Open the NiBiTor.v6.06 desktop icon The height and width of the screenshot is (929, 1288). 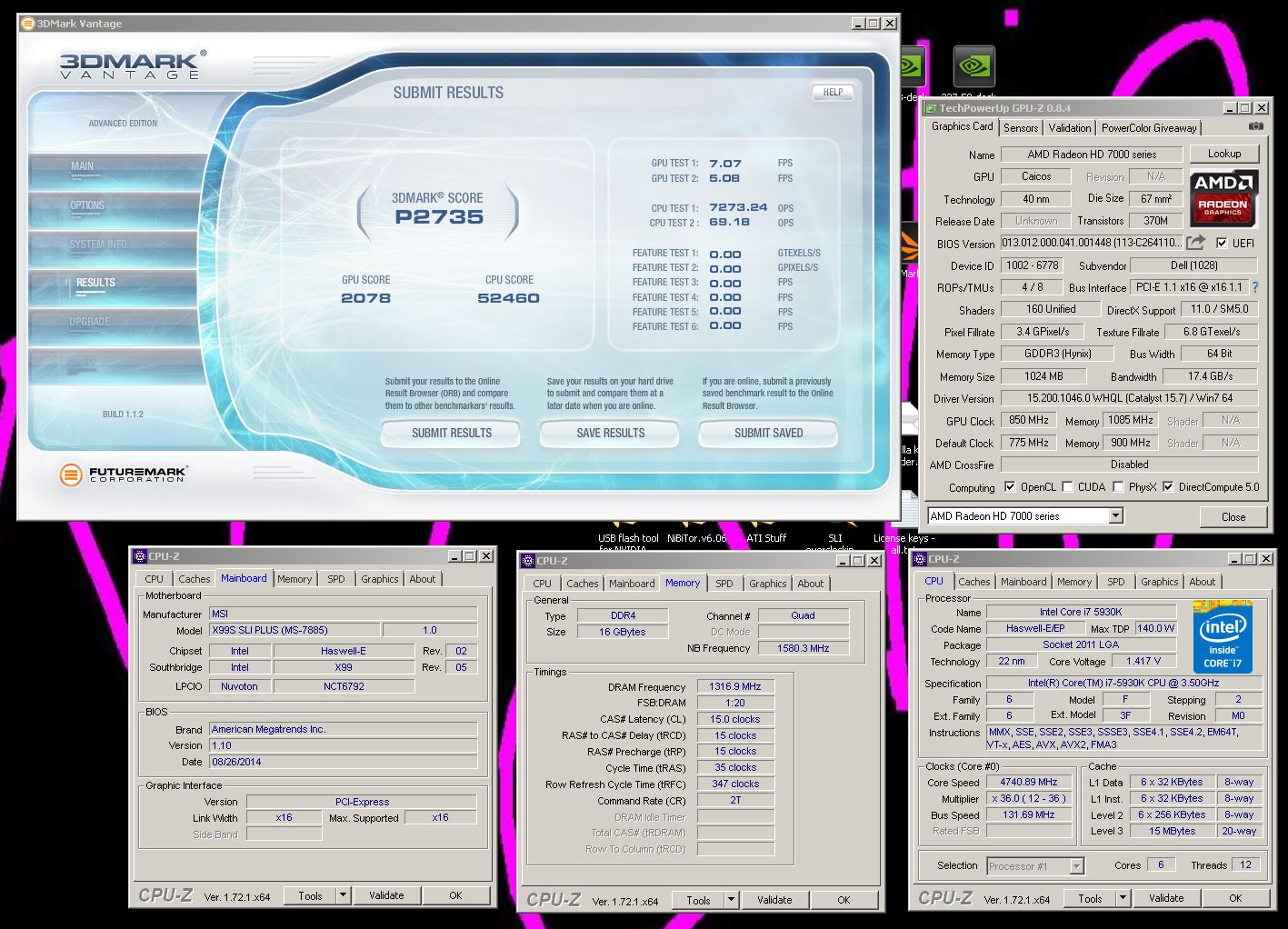pyautogui.click(x=697, y=537)
